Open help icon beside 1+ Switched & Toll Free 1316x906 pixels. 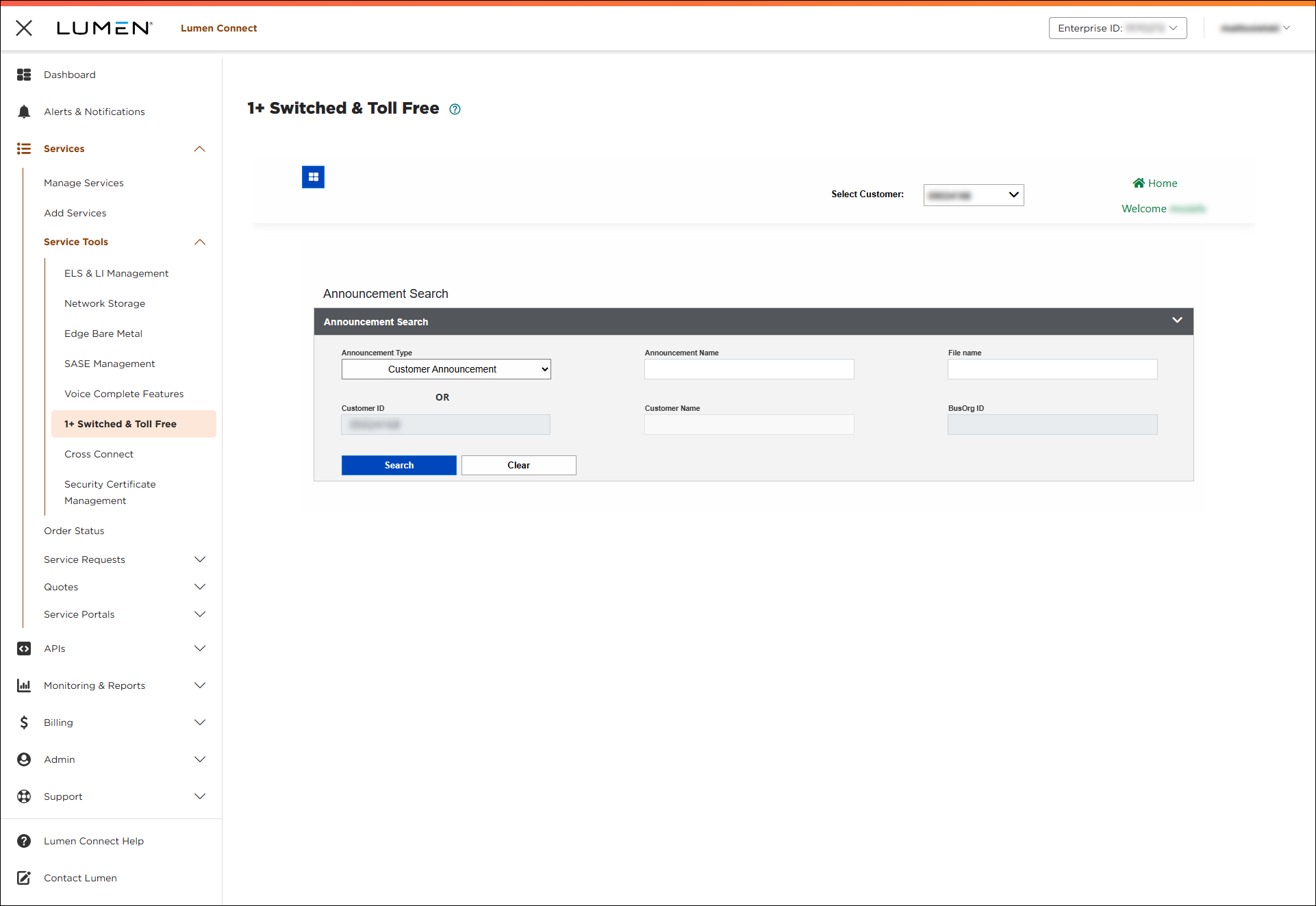click(455, 109)
